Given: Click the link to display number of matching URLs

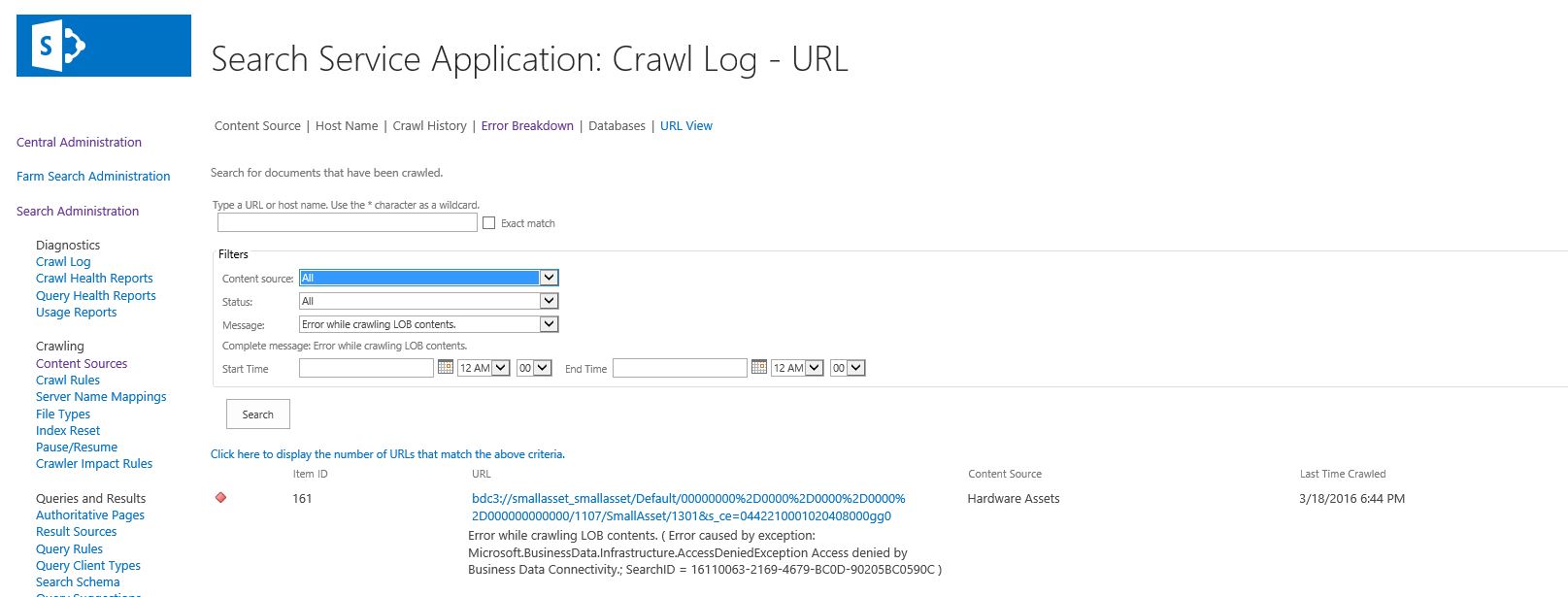Looking at the screenshot, I should [x=387, y=454].
